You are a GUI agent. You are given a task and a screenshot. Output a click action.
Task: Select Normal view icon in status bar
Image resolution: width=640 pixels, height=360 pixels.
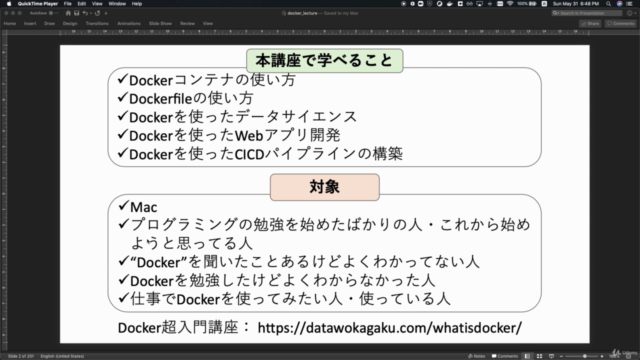(527, 356)
